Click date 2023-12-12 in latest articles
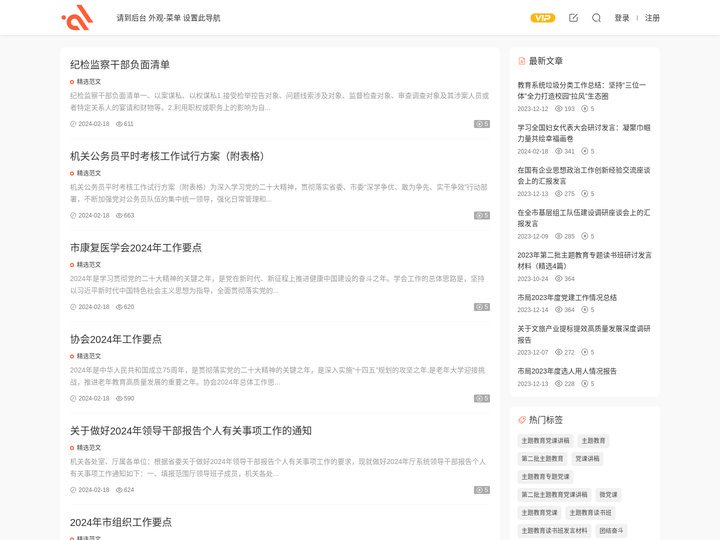Screen dimensions: 720x540 533,109
